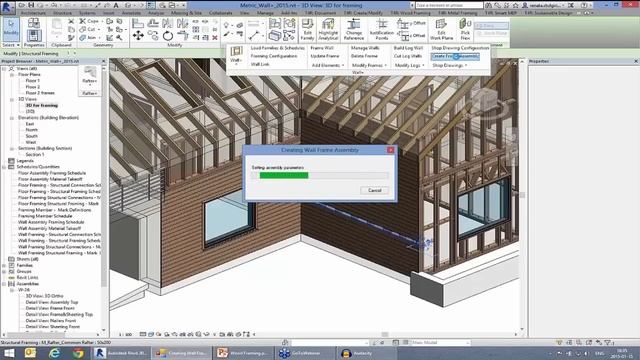Image resolution: width=640 pixels, height=360 pixels.
Task: Open the Properties palette icon
Action: click(34, 36)
